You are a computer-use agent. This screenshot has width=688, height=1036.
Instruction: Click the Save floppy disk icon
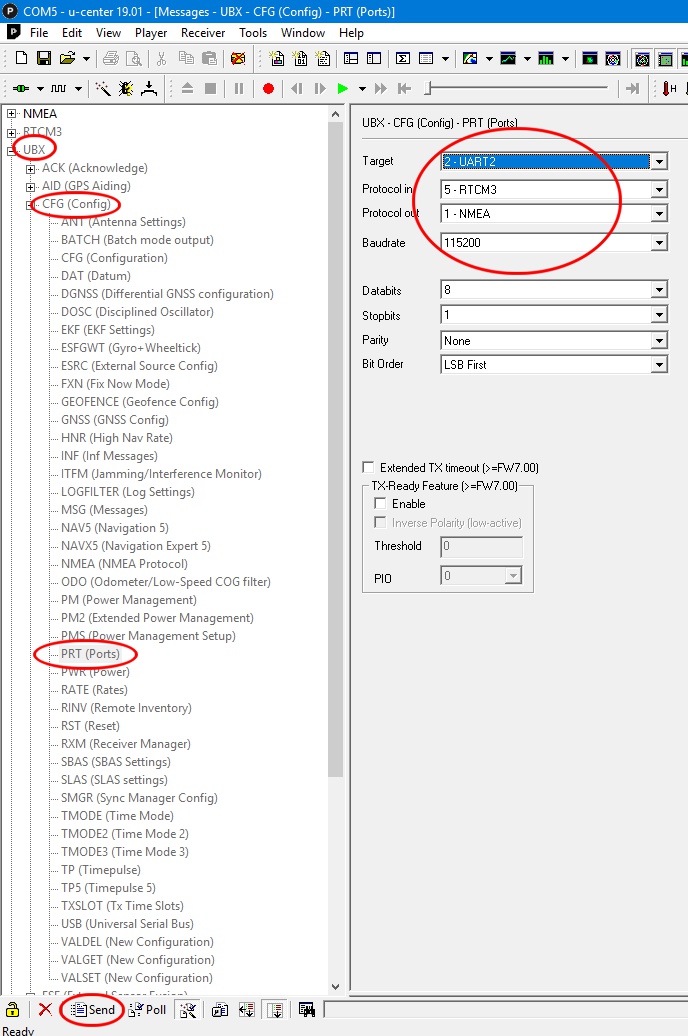pos(44,59)
